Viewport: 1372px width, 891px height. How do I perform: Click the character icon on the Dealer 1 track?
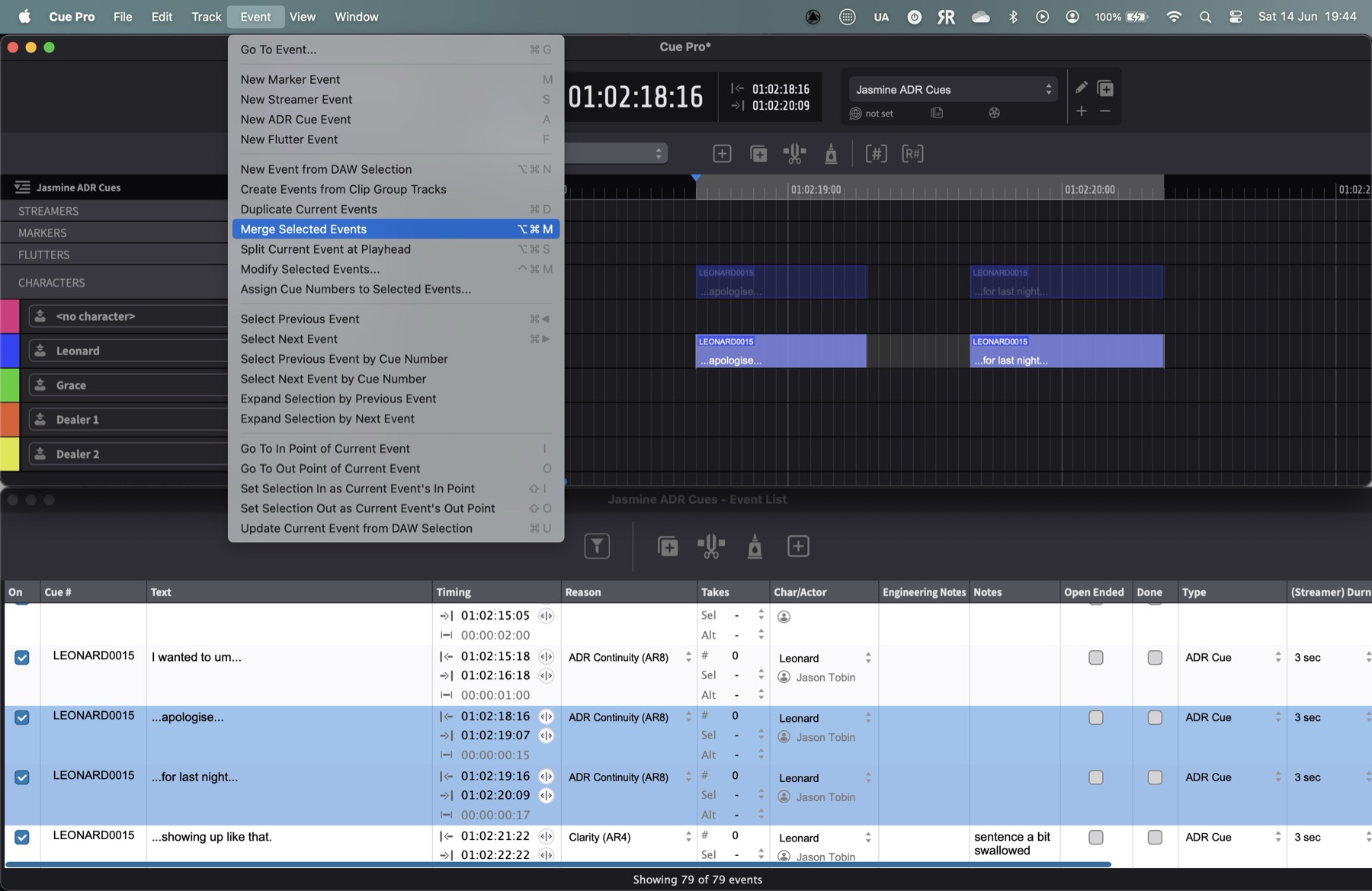40,419
